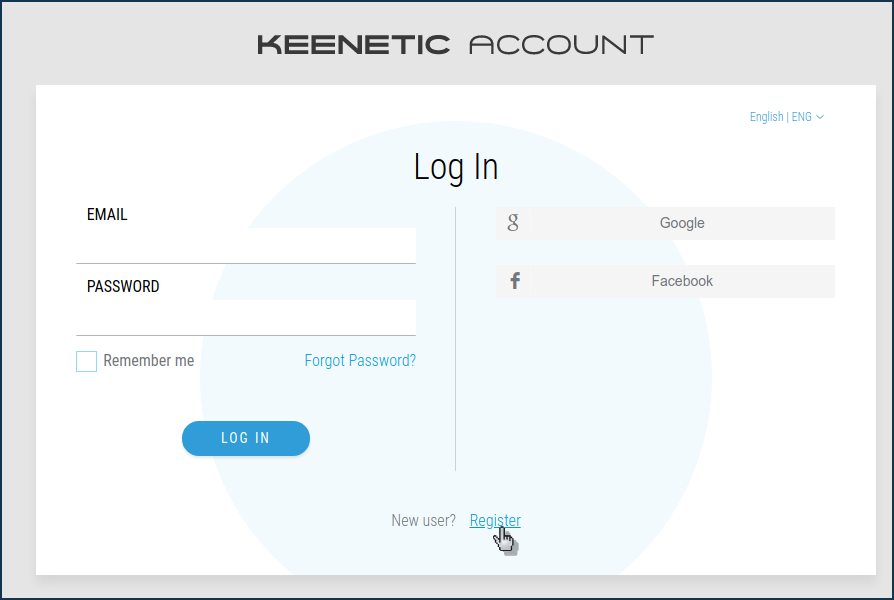Click the Google 'g' icon

pyautogui.click(x=513, y=223)
